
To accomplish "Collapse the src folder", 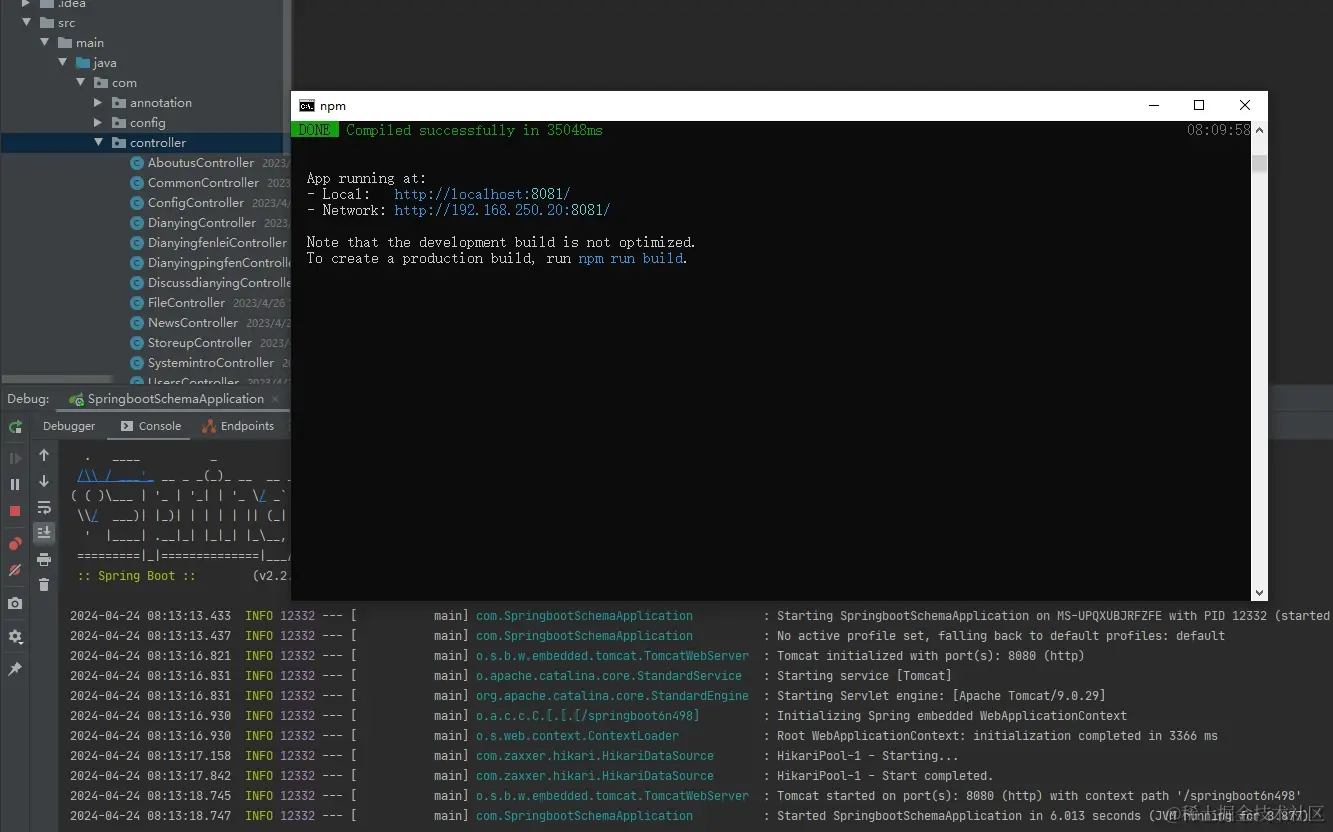I will 27,22.
